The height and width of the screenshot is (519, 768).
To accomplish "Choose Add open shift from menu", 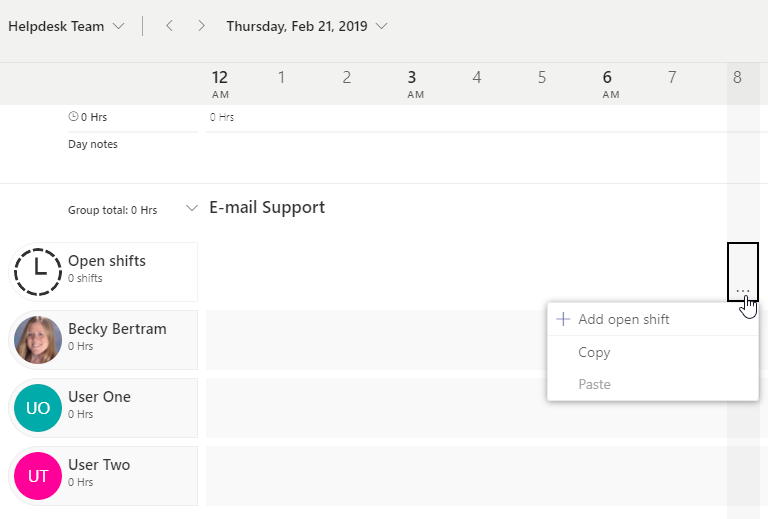I will pyautogui.click(x=623, y=320).
